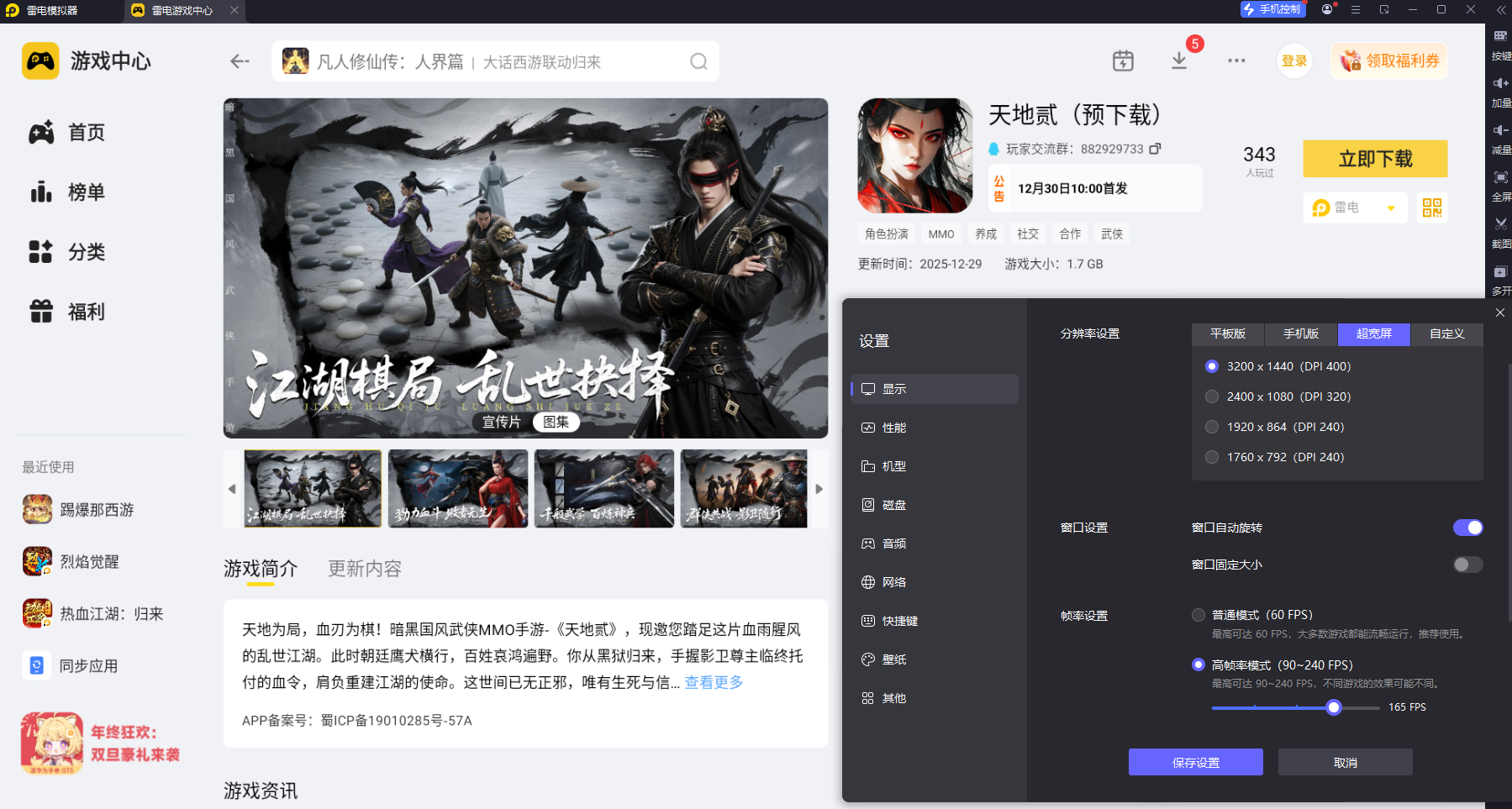Open the 榜单 rankings page
Image resolution: width=1512 pixels, height=809 pixels.
(67, 192)
